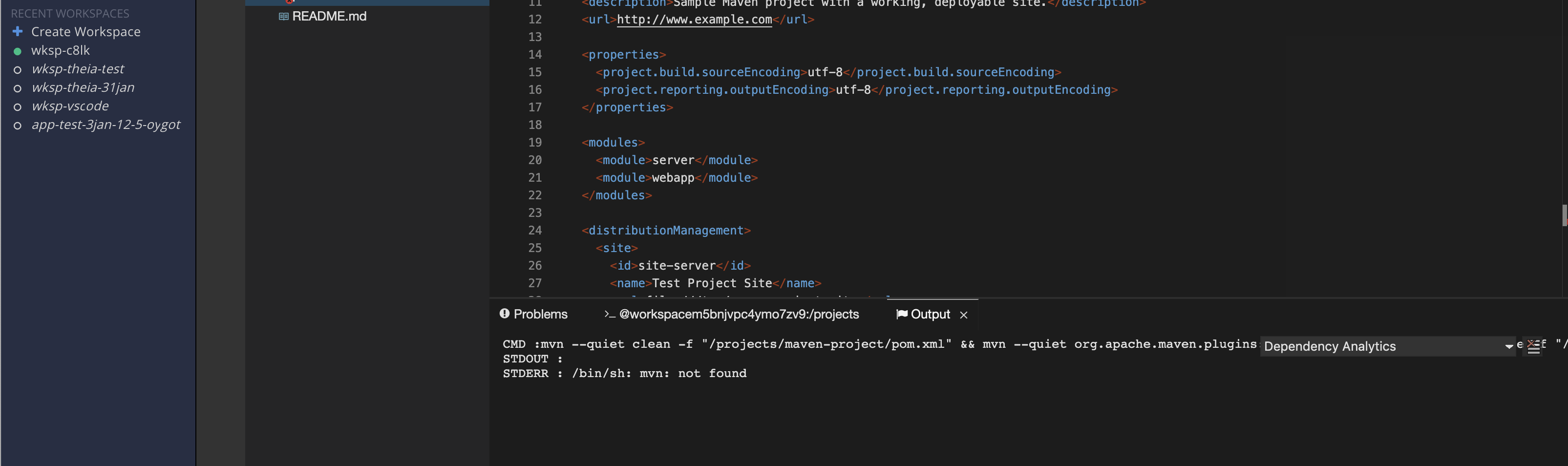Click the </properties> closing tag on line 17
The width and height of the screenshot is (1568, 466).
627,107
